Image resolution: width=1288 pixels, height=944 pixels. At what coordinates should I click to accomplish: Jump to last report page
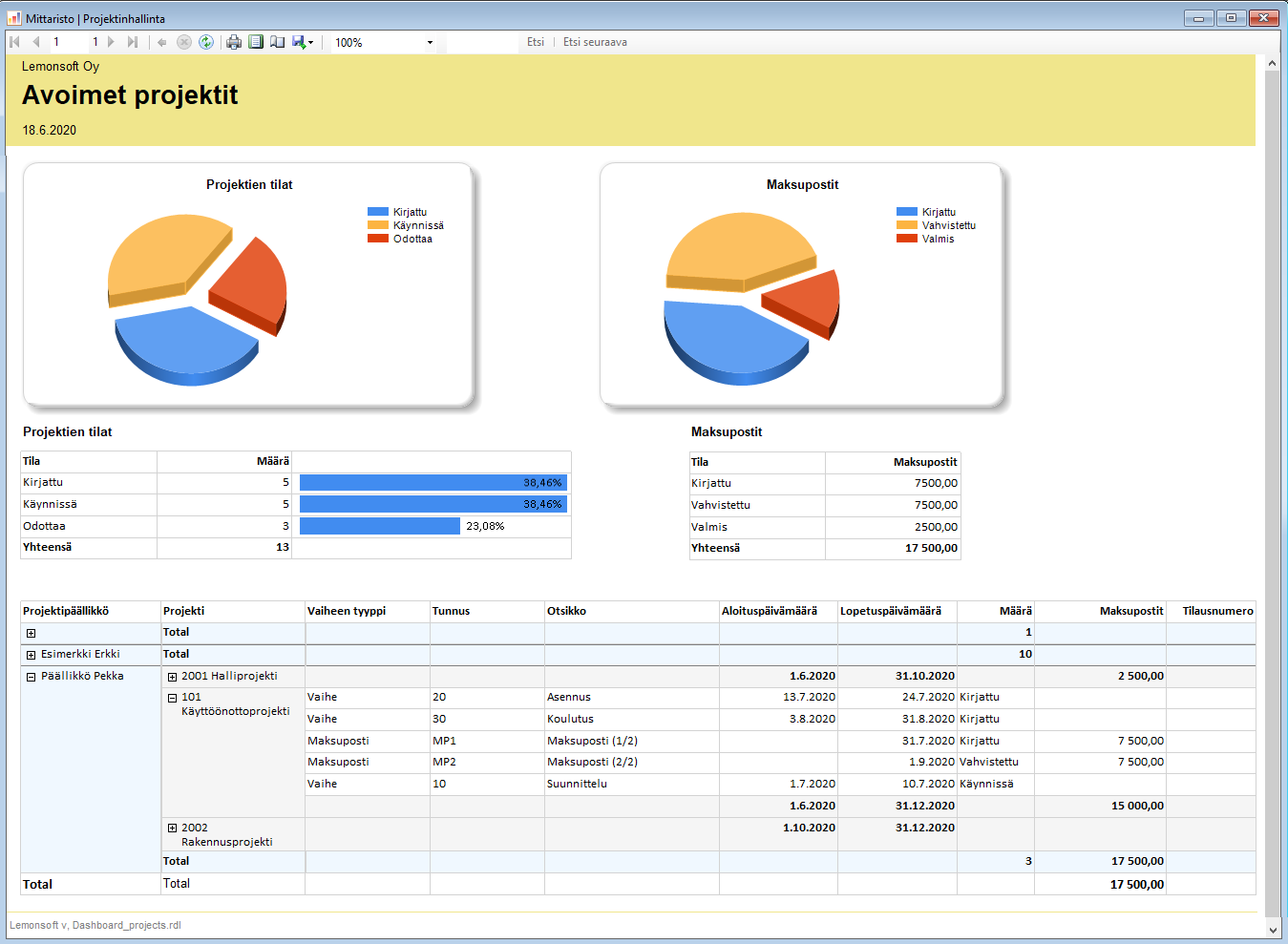133,42
